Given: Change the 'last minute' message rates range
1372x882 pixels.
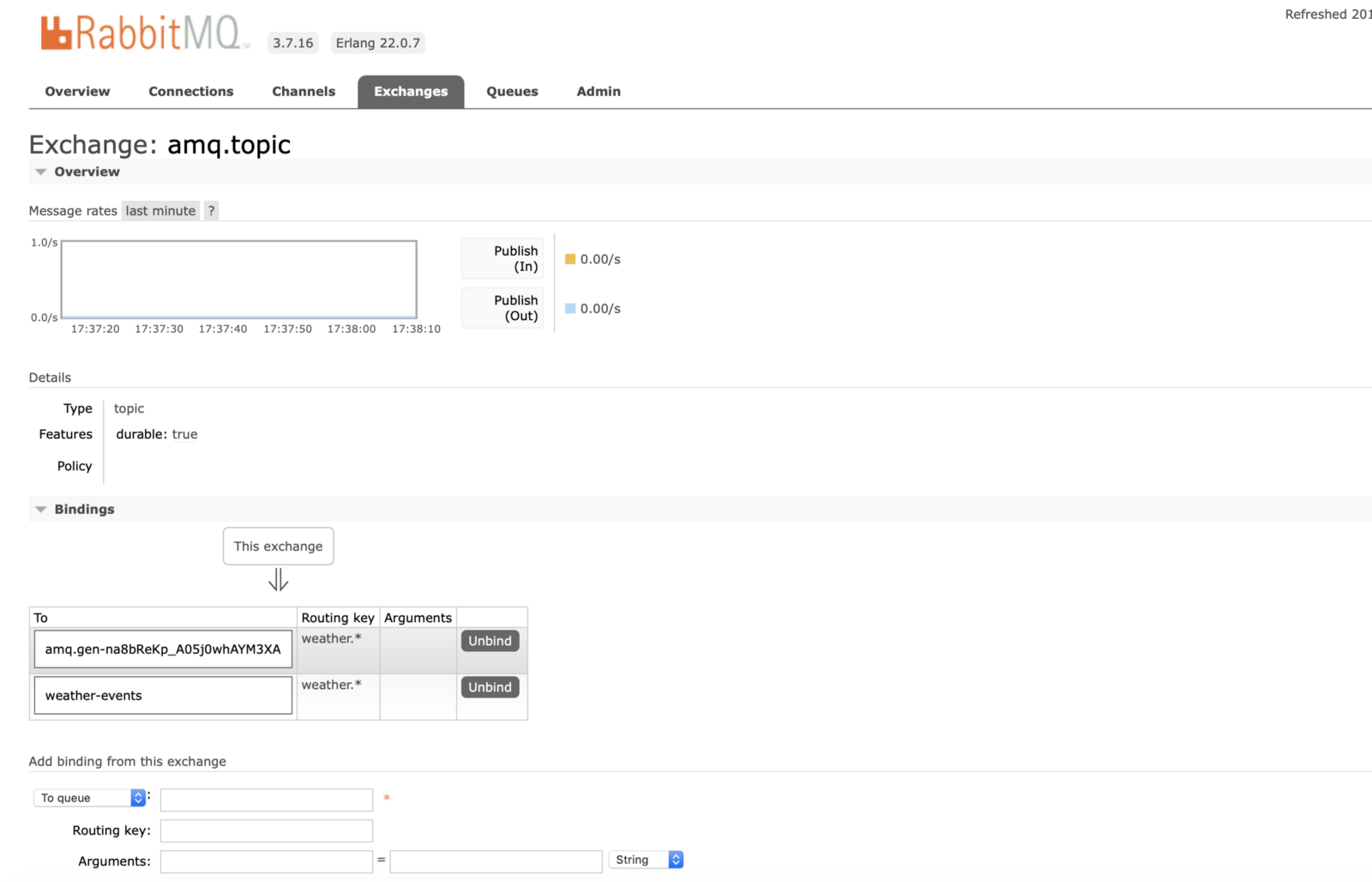Looking at the screenshot, I should 160,210.
